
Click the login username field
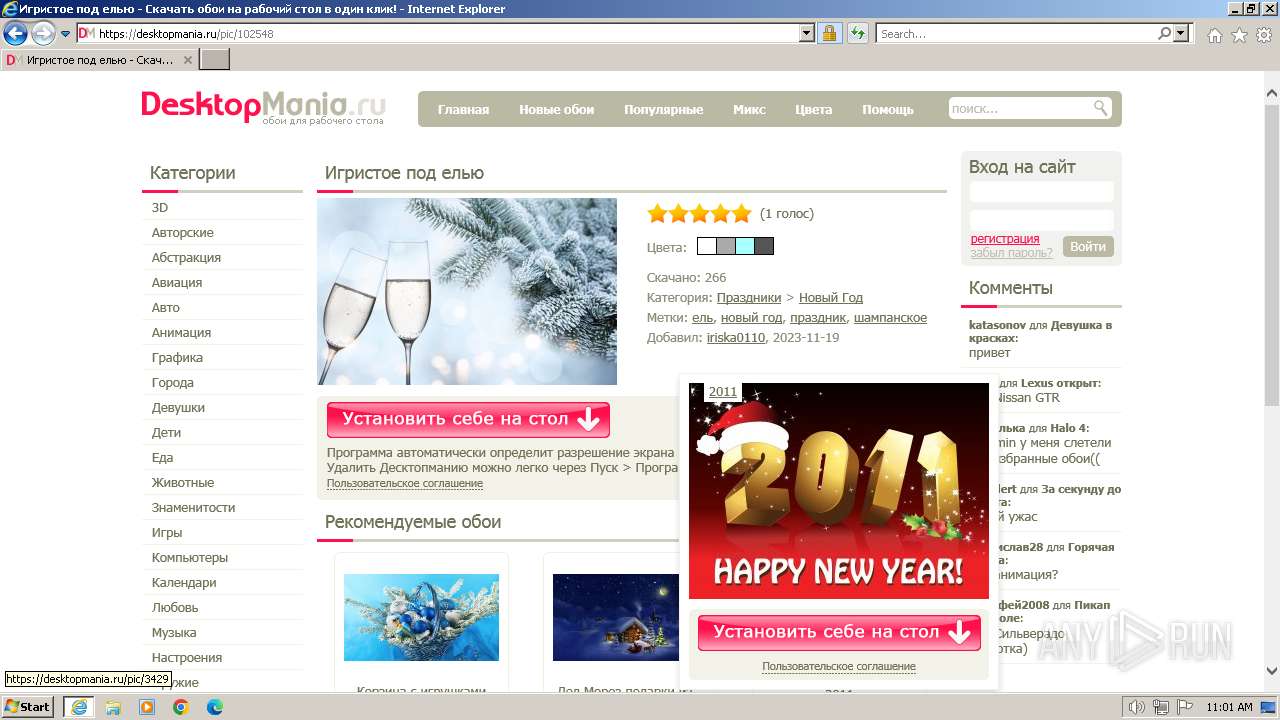(x=1041, y=192)
